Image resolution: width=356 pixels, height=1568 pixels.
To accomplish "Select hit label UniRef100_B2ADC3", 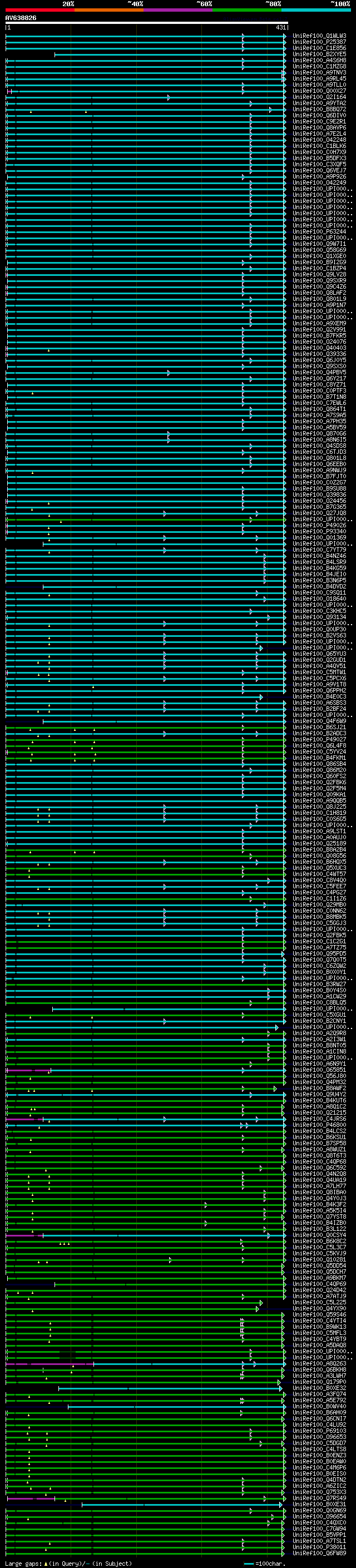I will pyautogui.click(x=319, y=734).
